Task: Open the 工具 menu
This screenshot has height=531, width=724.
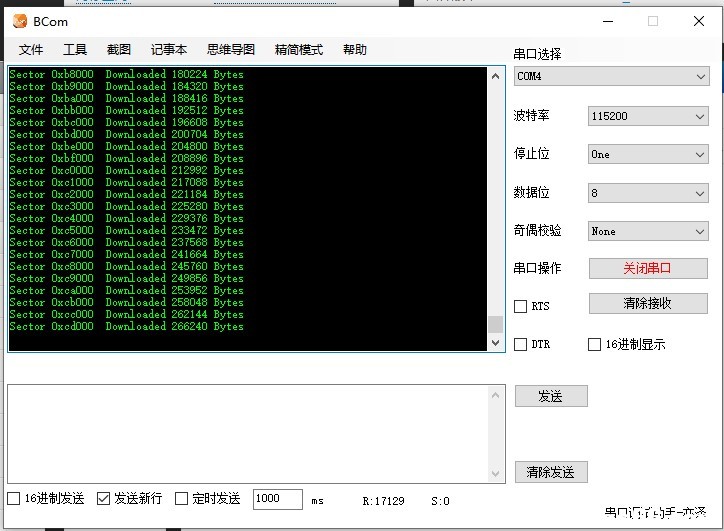Action: (x=75, y=50)
